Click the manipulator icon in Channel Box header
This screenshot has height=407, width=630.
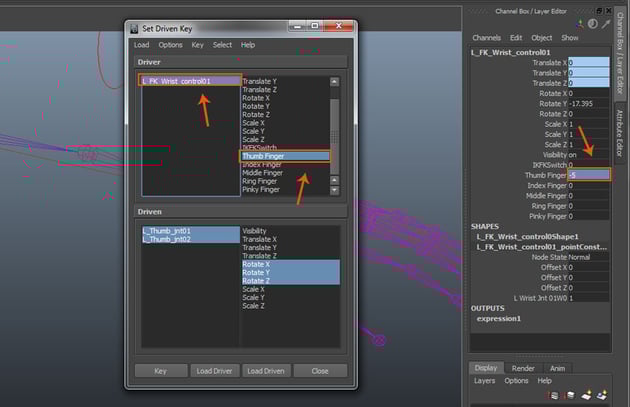coord(579,23)
